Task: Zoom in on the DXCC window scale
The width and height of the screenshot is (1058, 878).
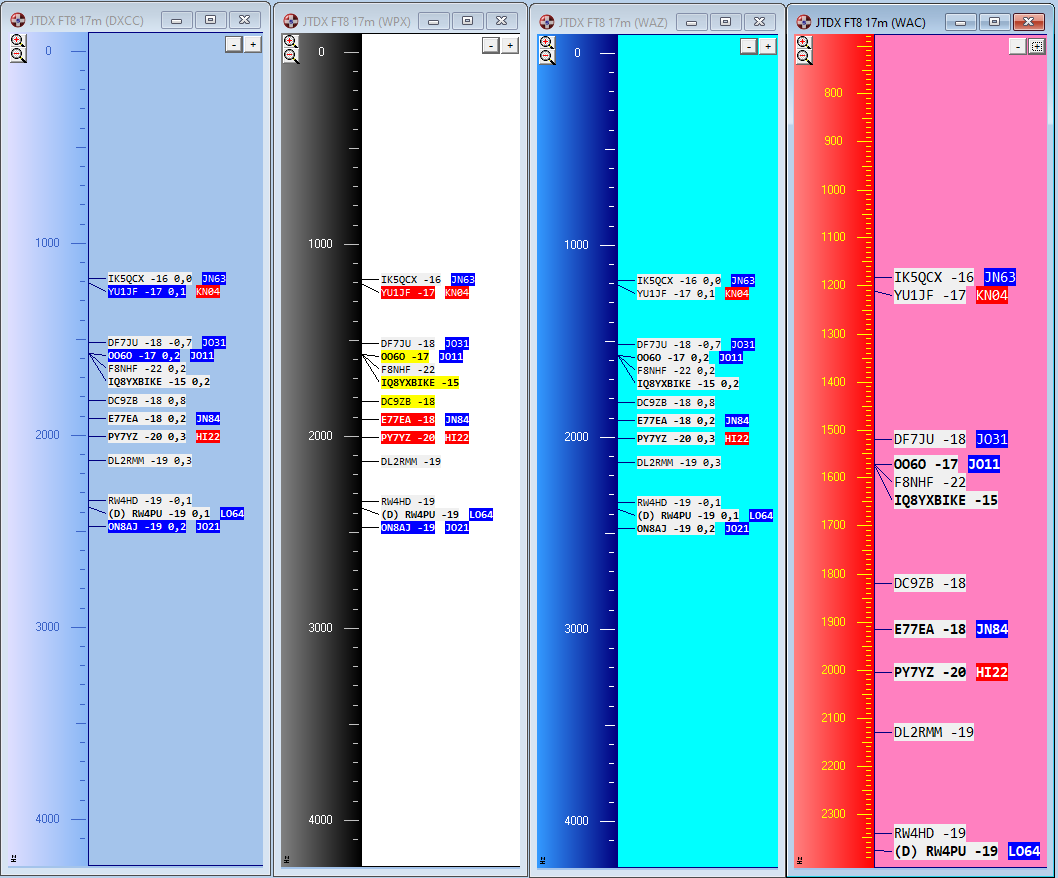Action: click(x=17, y=41)
